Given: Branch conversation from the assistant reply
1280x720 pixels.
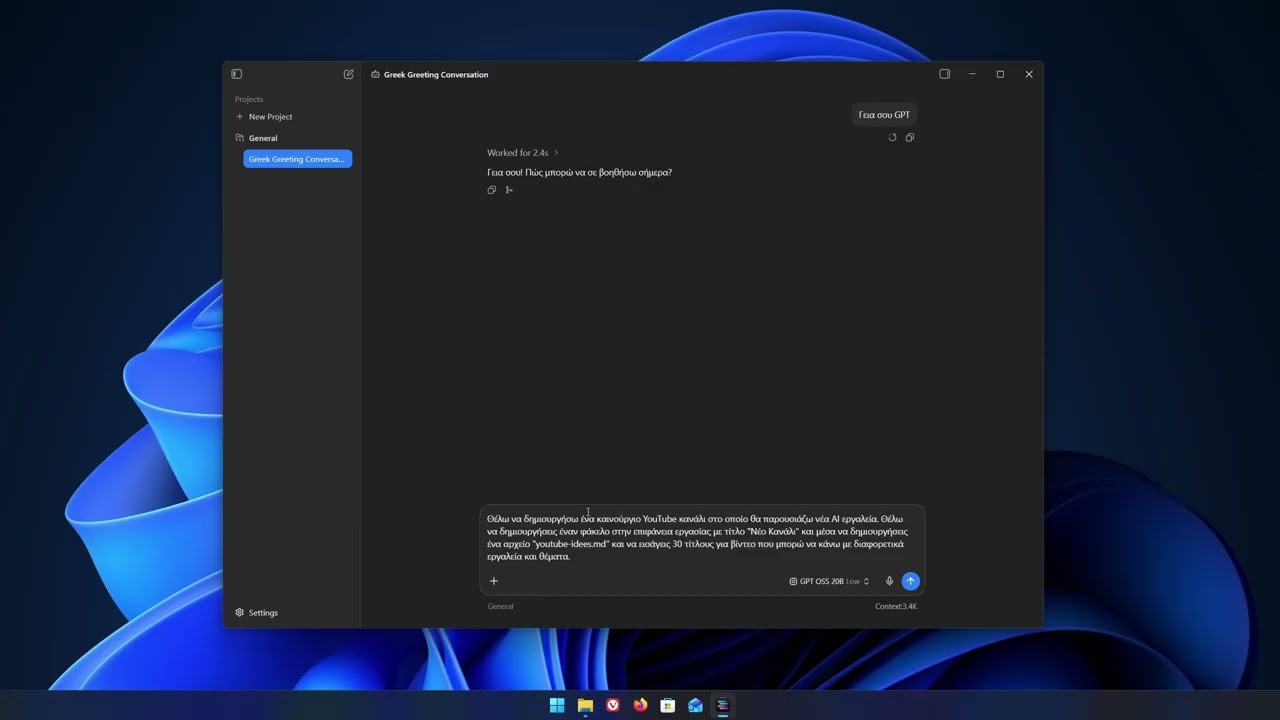Looking at the screenshot, I should [509, 190].
